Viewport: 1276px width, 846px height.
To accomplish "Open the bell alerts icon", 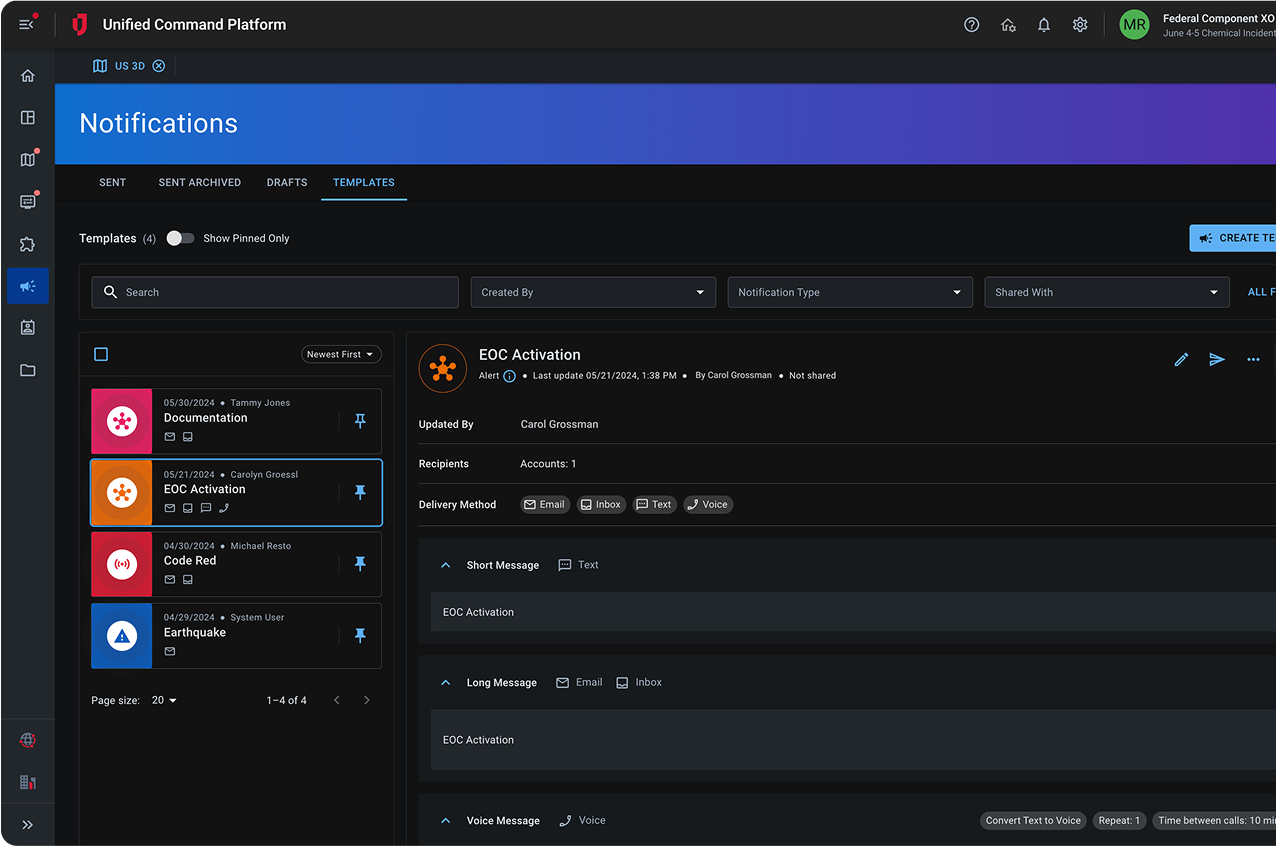I will tap(1043, 25).
